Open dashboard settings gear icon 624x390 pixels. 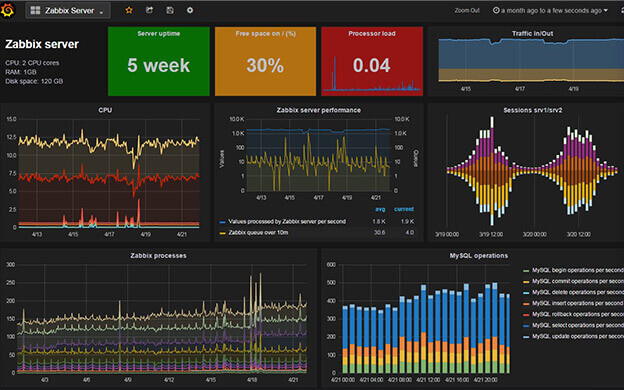tap(190, 10)
